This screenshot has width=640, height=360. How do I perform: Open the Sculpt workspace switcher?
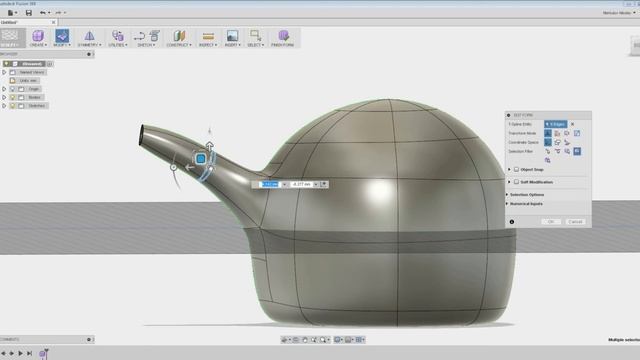pos(13,38)
